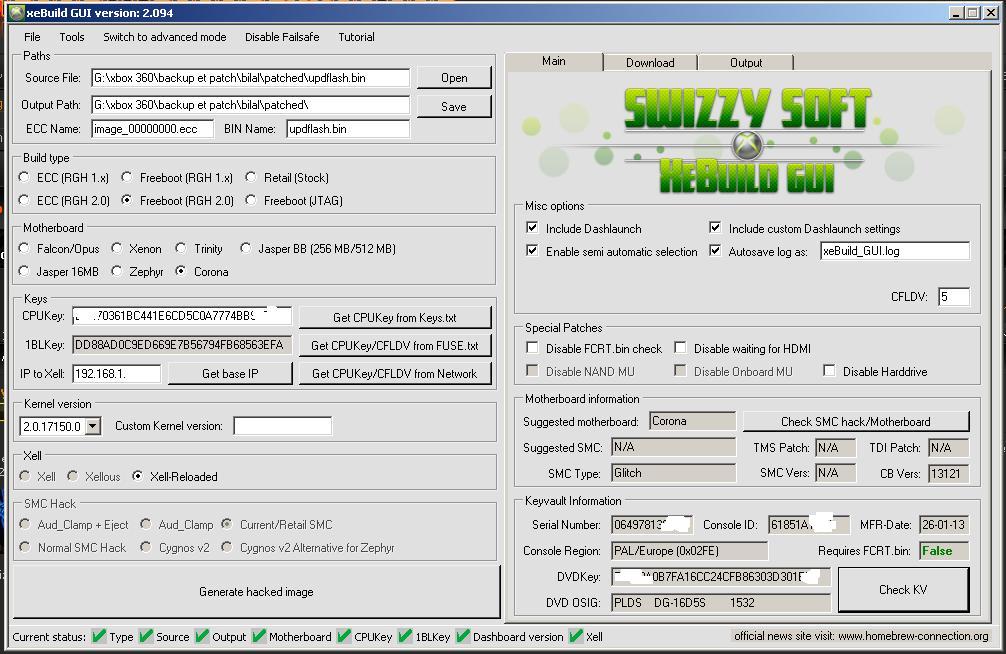
Task: Click the Dashboard version status checkmark
Action: pyautogui.click(x=463, y=636)
